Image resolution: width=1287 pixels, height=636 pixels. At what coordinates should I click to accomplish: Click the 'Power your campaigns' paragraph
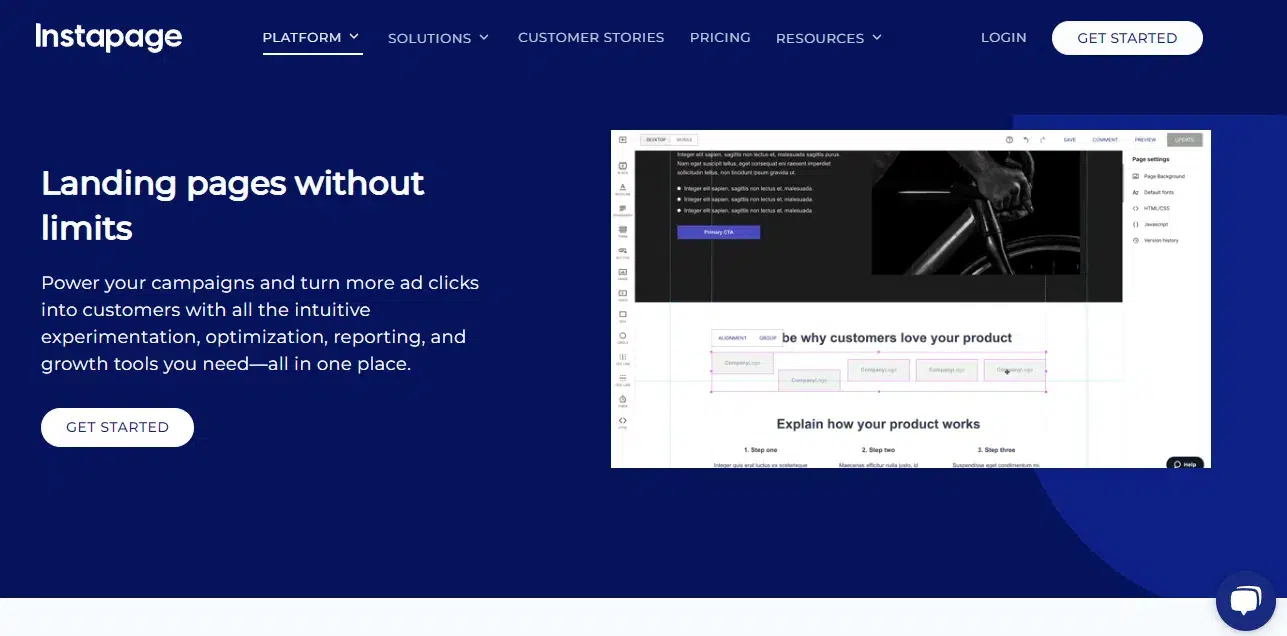tap(260, 323)
